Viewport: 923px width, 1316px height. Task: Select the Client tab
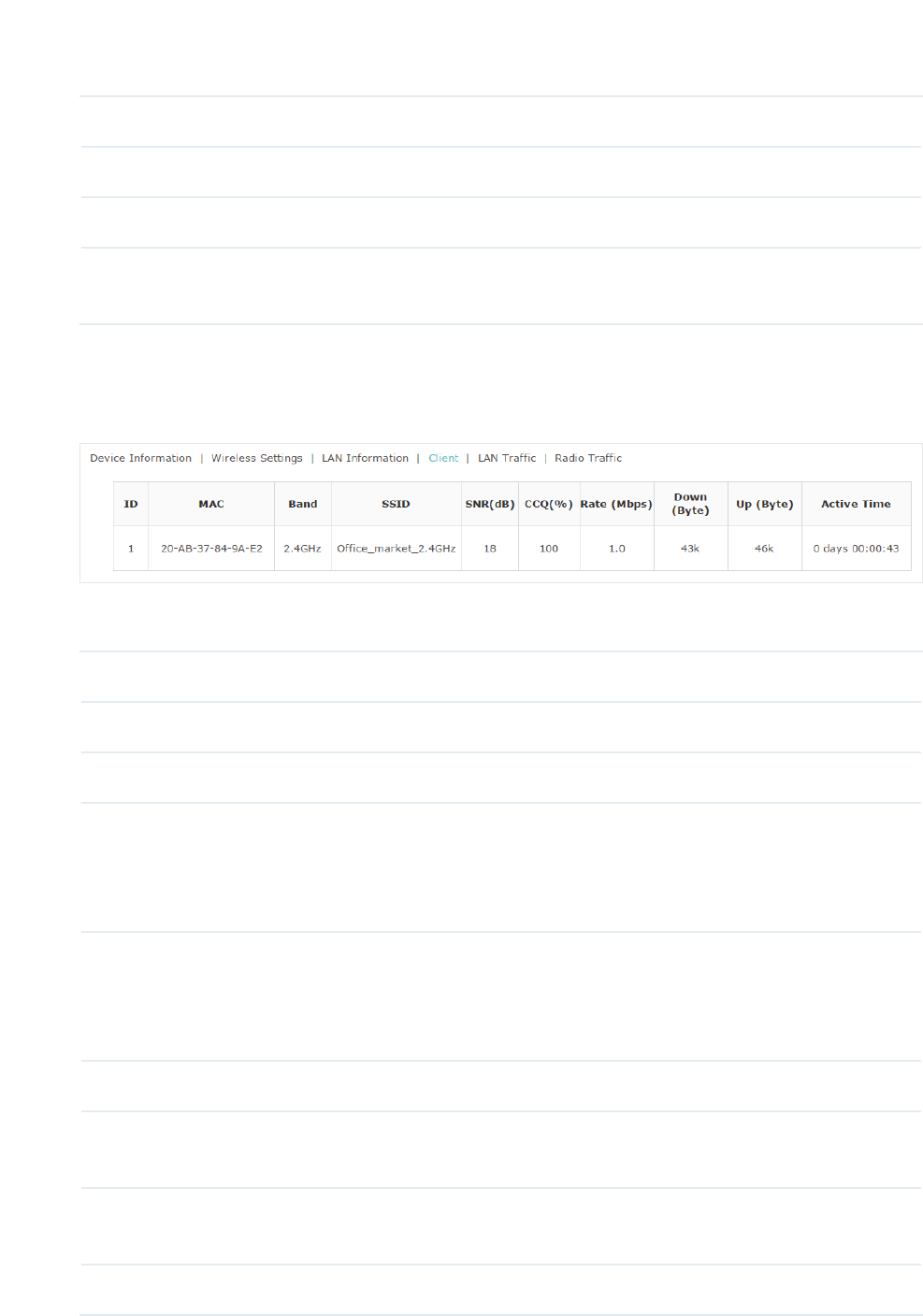tap(443, 458)
